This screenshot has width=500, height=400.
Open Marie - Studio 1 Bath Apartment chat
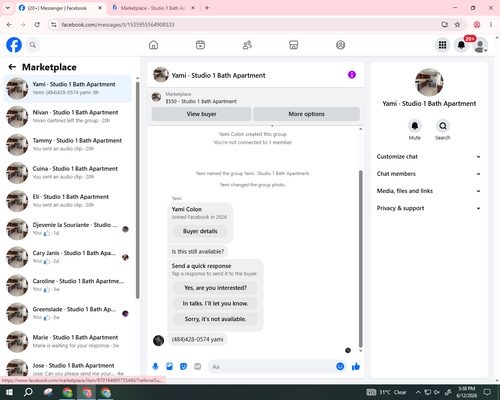(67, 341)
